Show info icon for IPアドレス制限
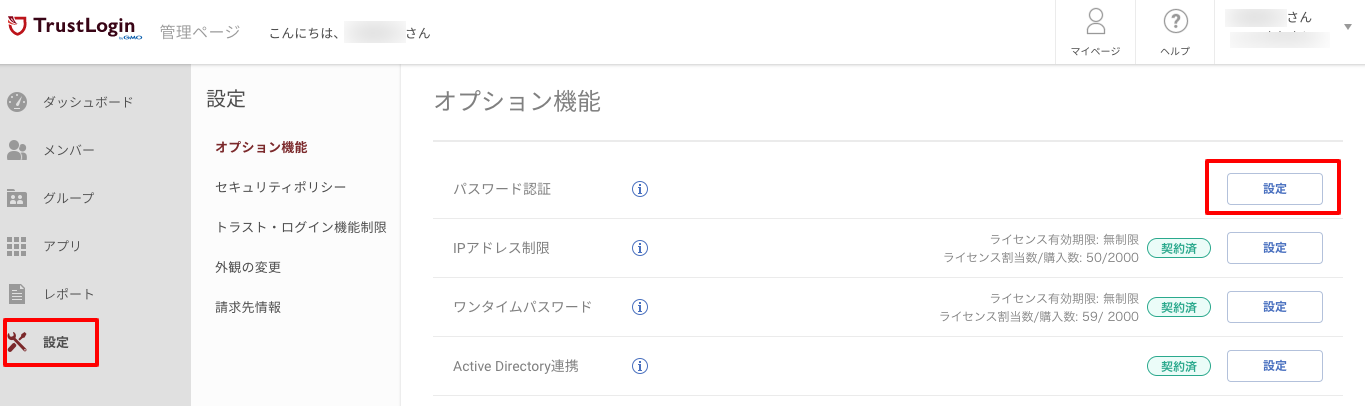This screenshot has height=406, width=1365. (641, 247)
